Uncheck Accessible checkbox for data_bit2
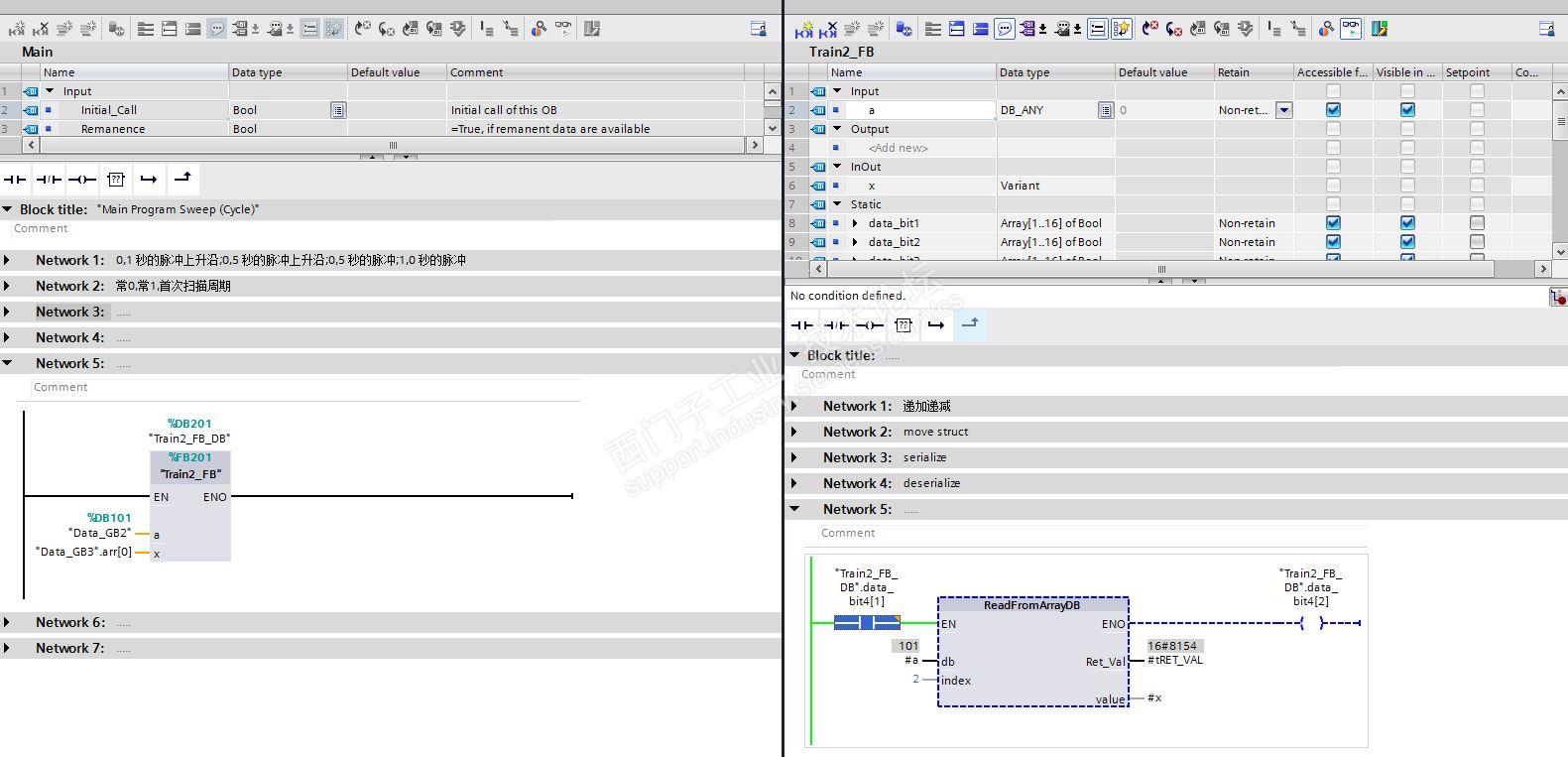The image size is (1568, 757). [1333, 242]
